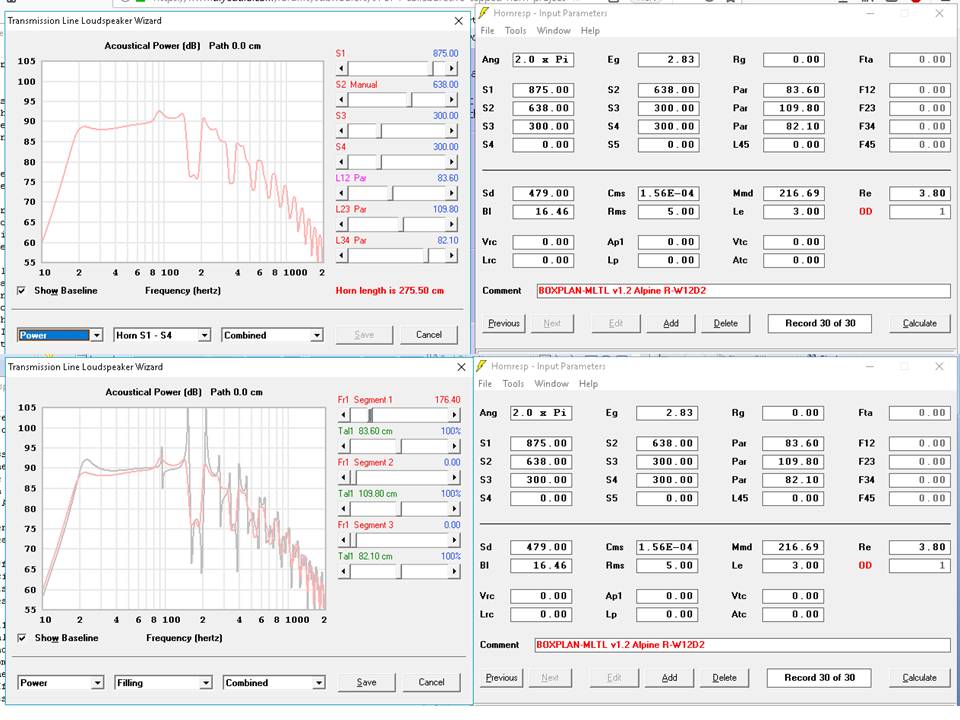Image resolution: width=960 pixels, height=720 pixels.
Task: Click the Ang field in top Hornresp window
Action: (543, 60)
